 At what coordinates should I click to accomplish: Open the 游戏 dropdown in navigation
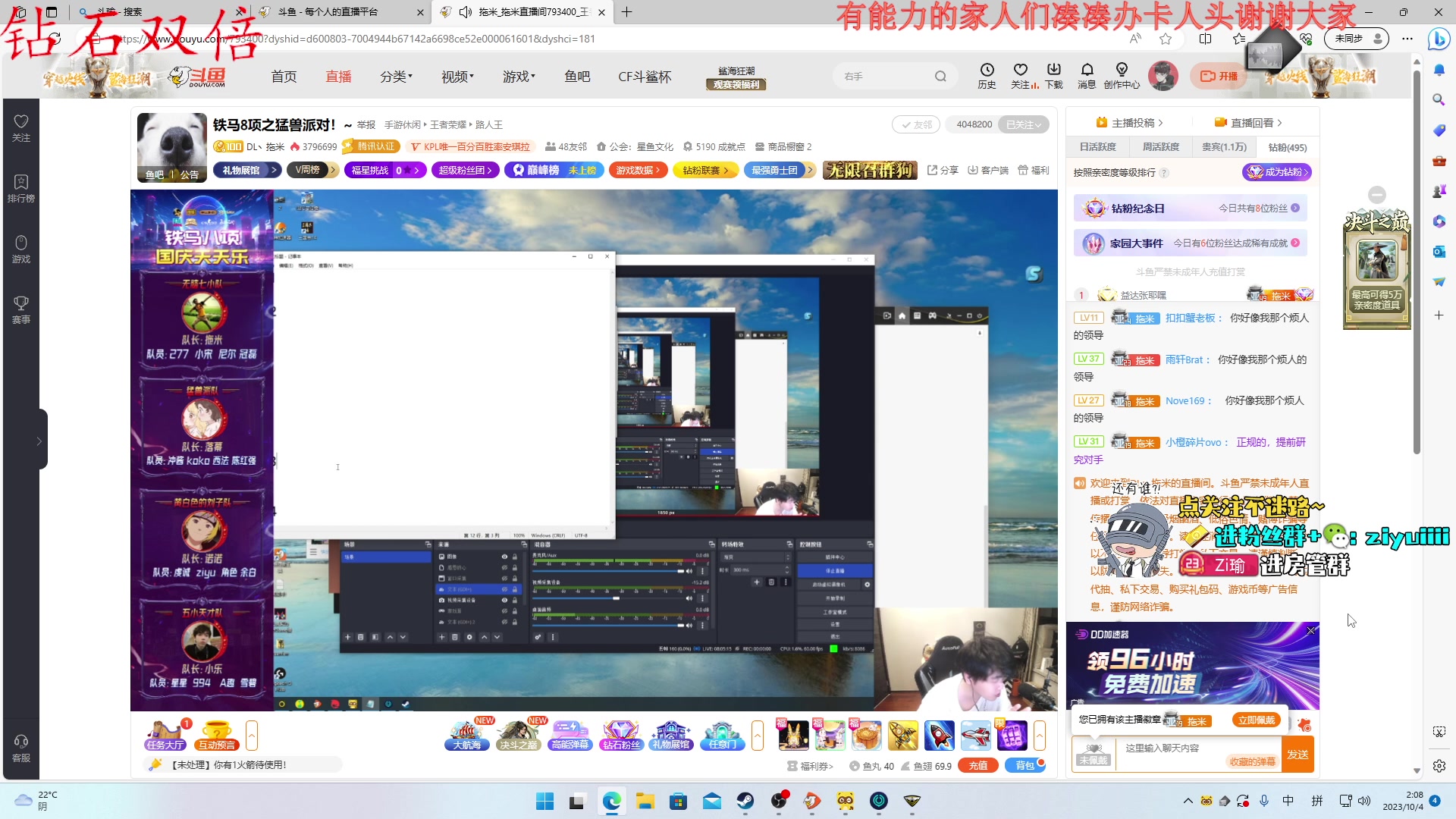click(519, 77)
